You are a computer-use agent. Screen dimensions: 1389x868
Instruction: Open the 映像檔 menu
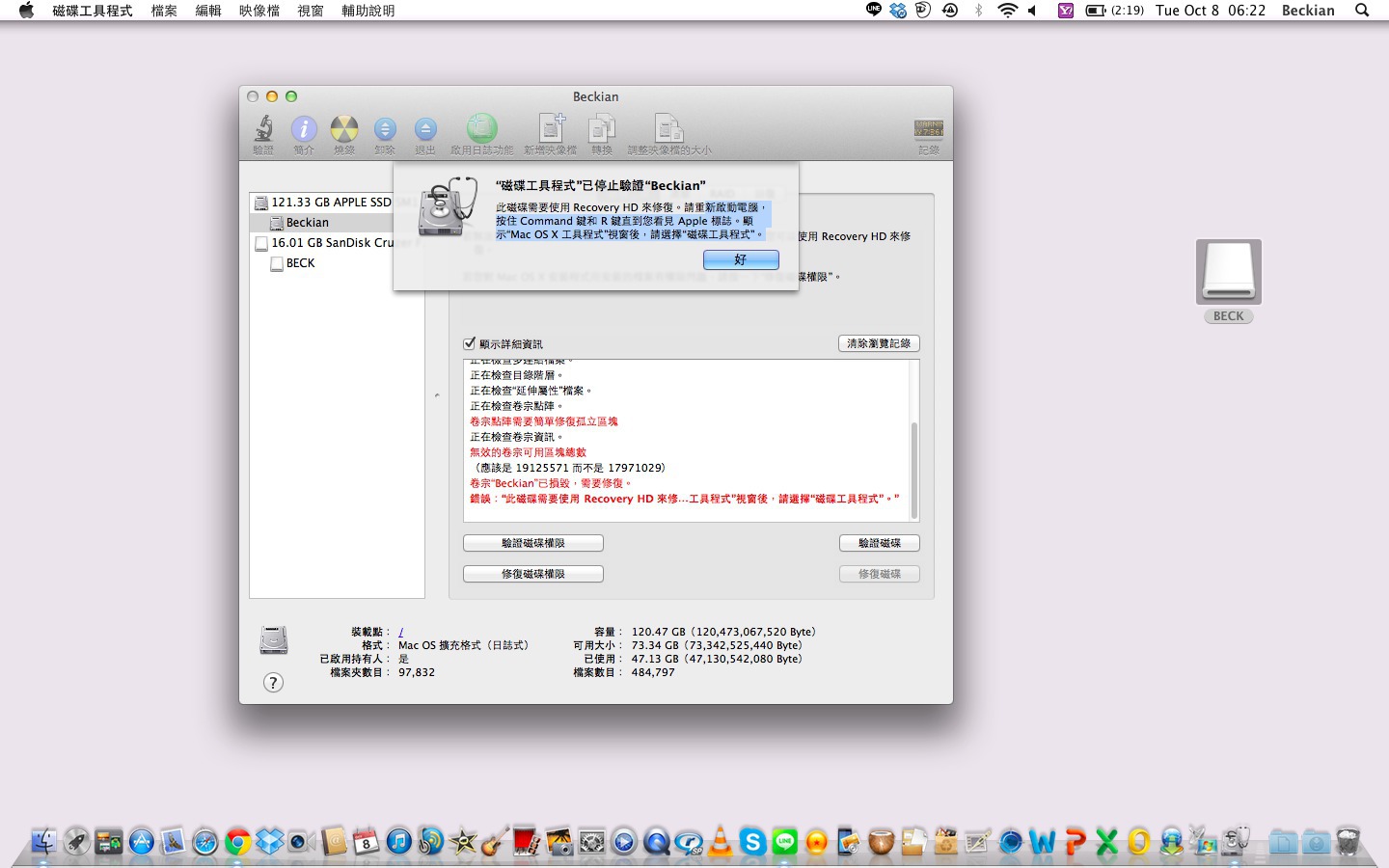point(259,11)
